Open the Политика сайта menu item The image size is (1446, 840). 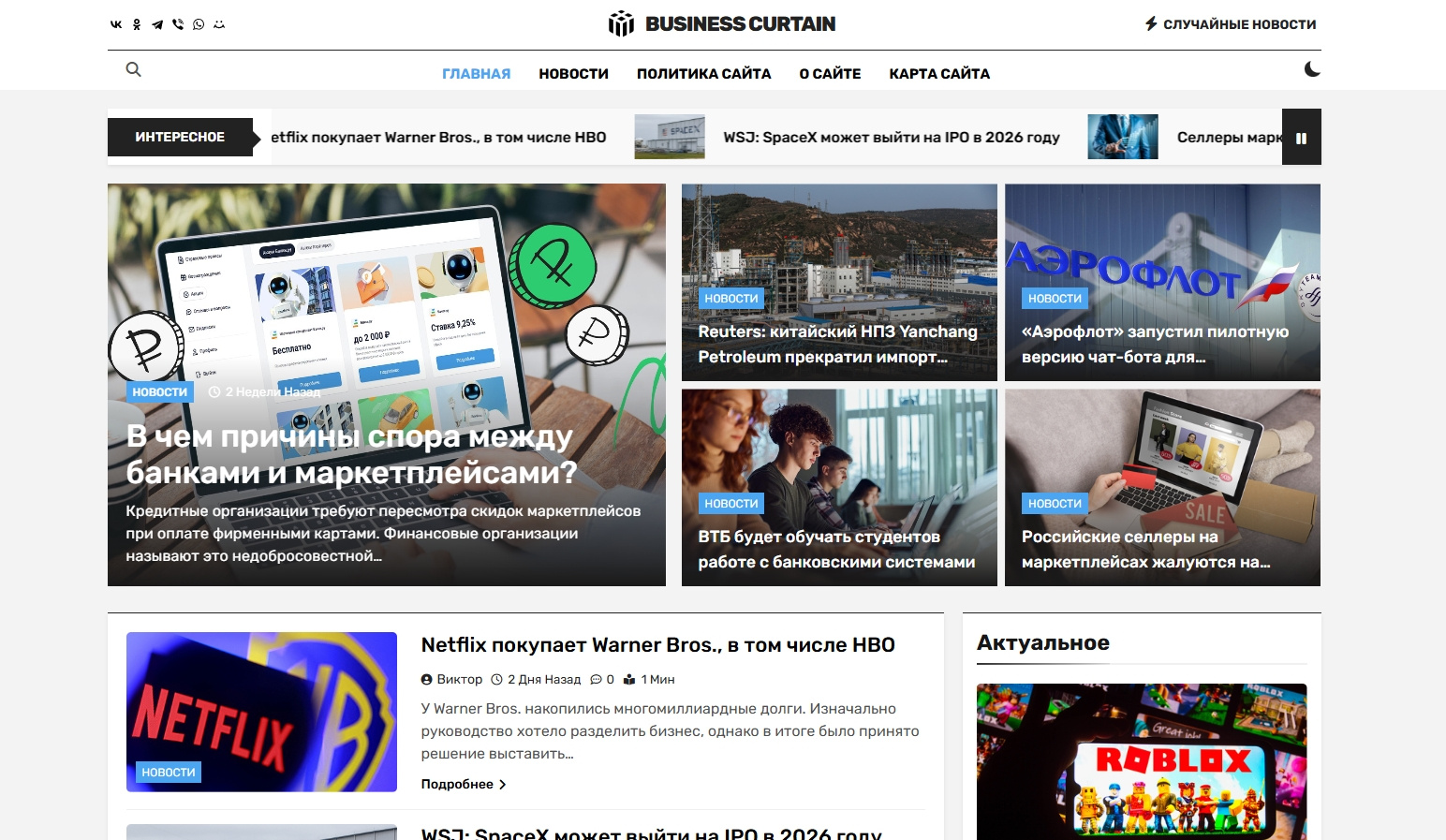(704, 74)
